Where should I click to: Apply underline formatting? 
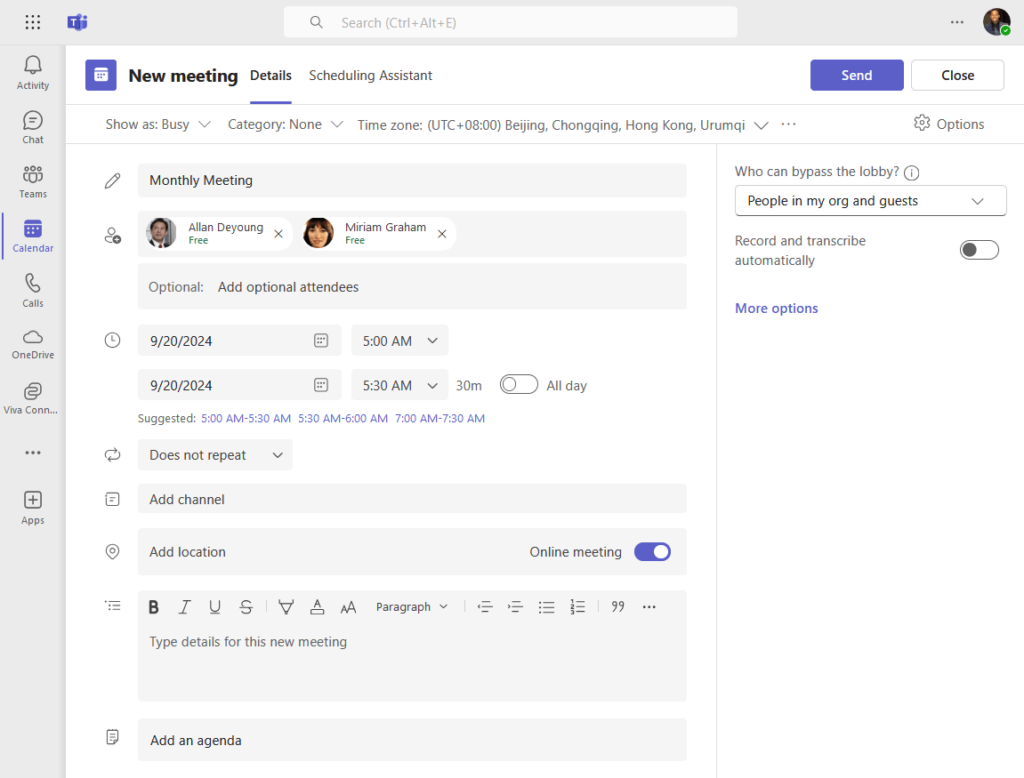(215, 607)
